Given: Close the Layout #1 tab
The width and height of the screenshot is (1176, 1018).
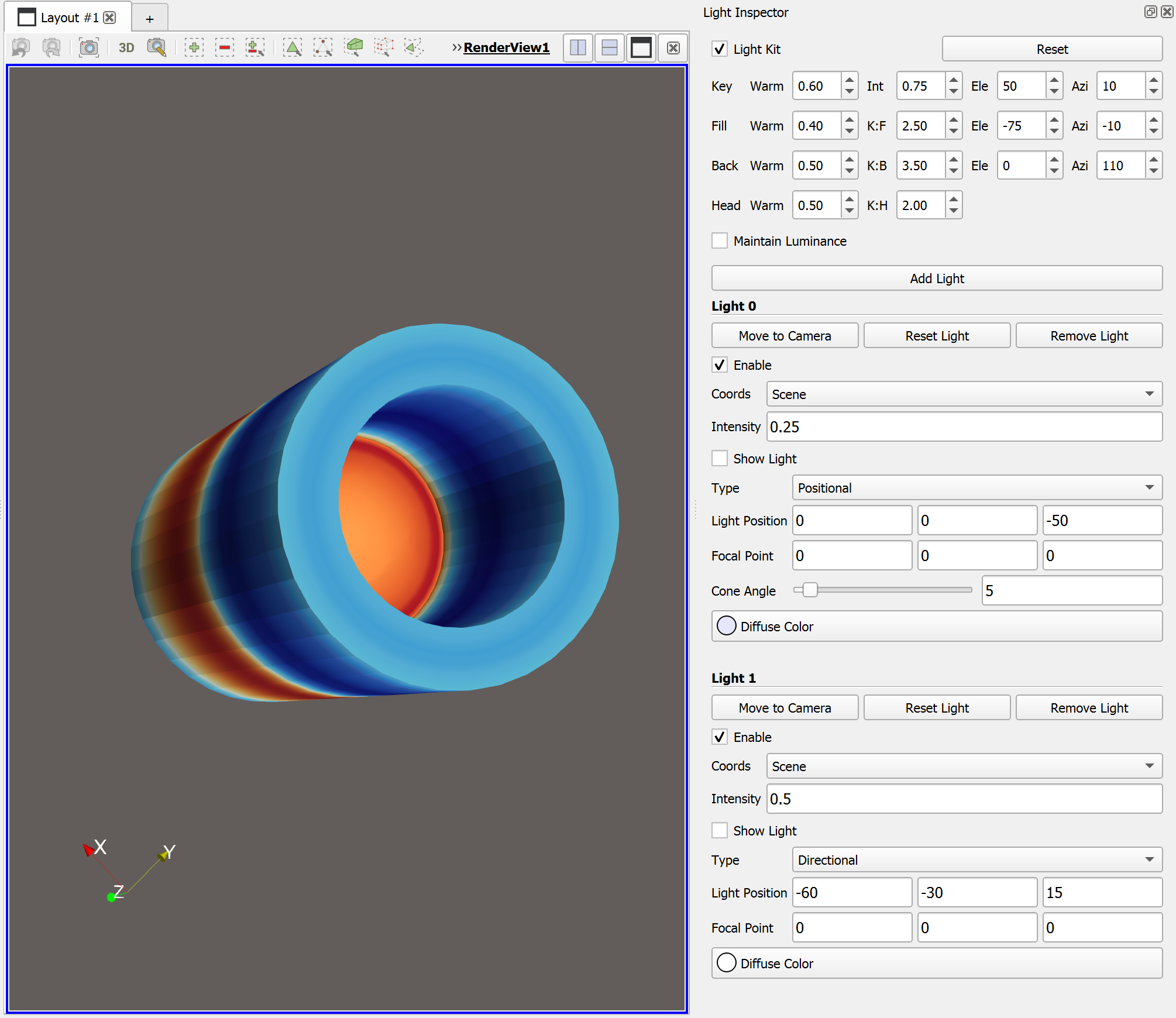Looking at the screenshot, I should 109,18.
